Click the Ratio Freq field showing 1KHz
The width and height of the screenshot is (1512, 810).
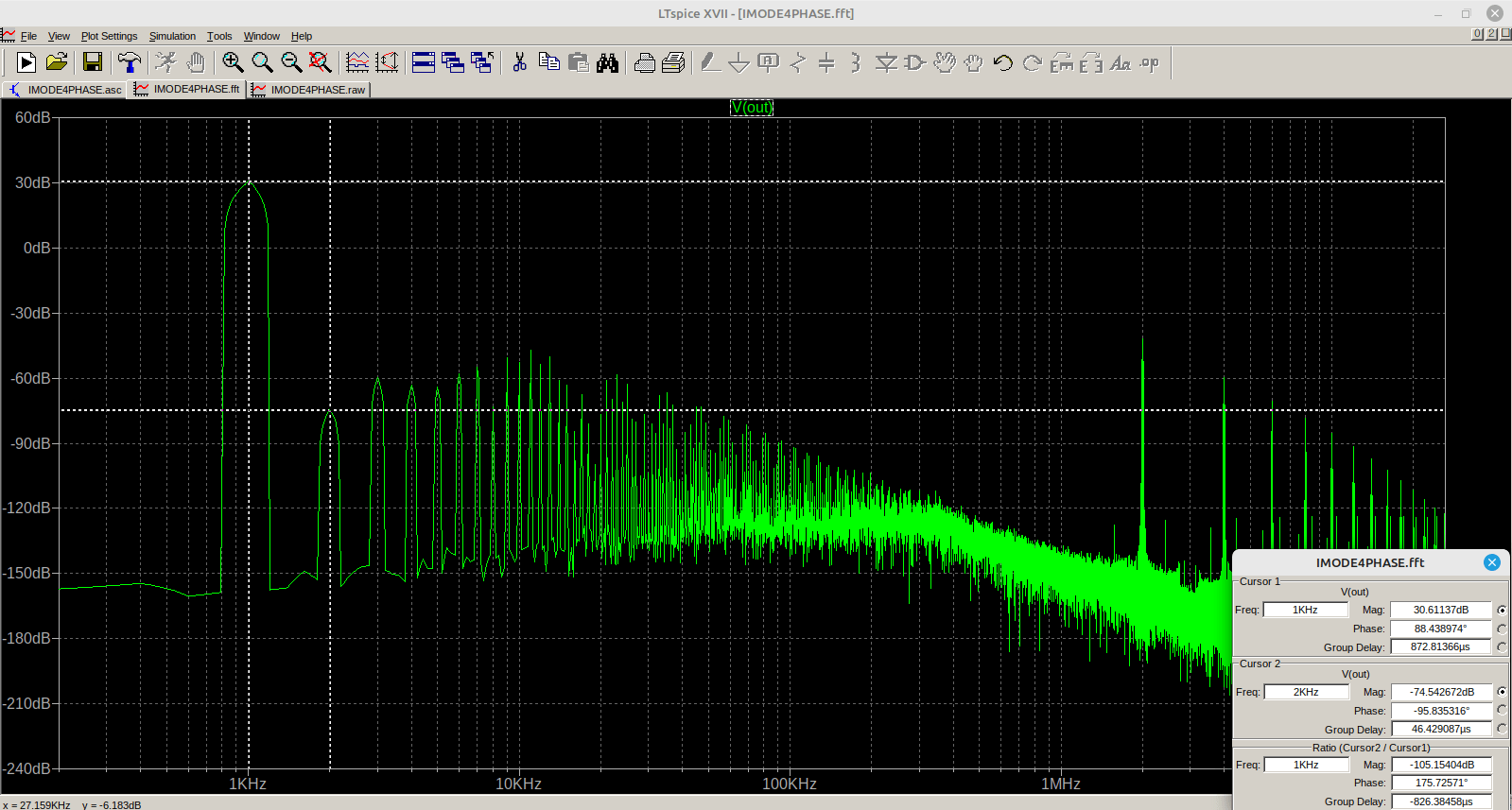pyautogui.click(x=1306, y=765)
